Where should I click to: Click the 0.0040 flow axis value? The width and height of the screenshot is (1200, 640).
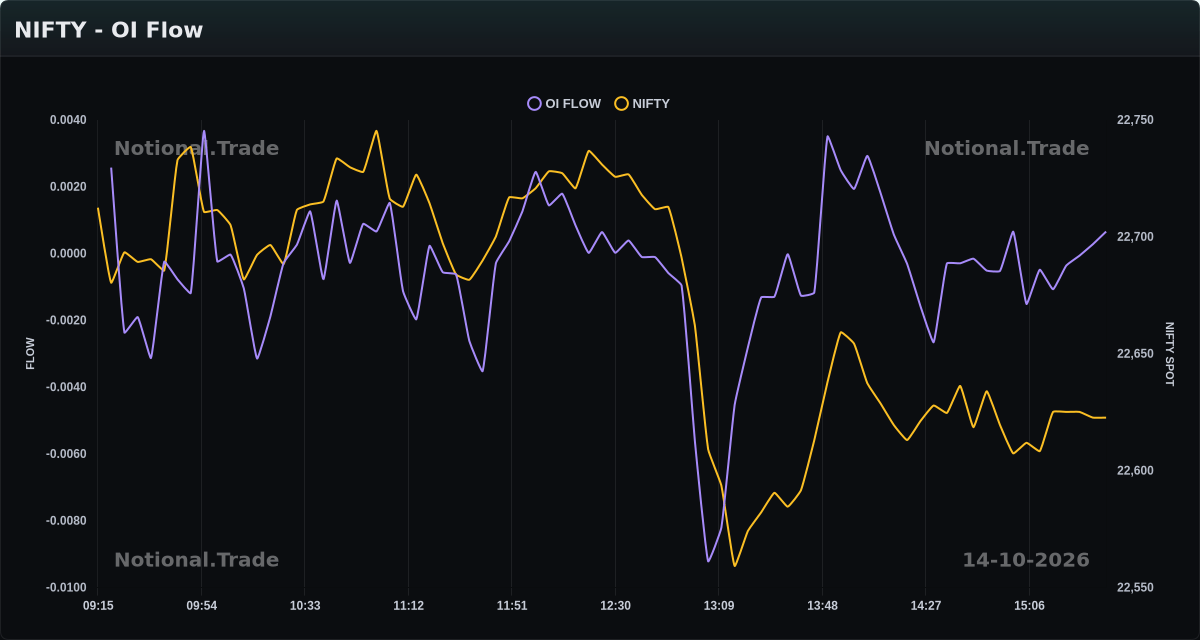click(68, 120)
